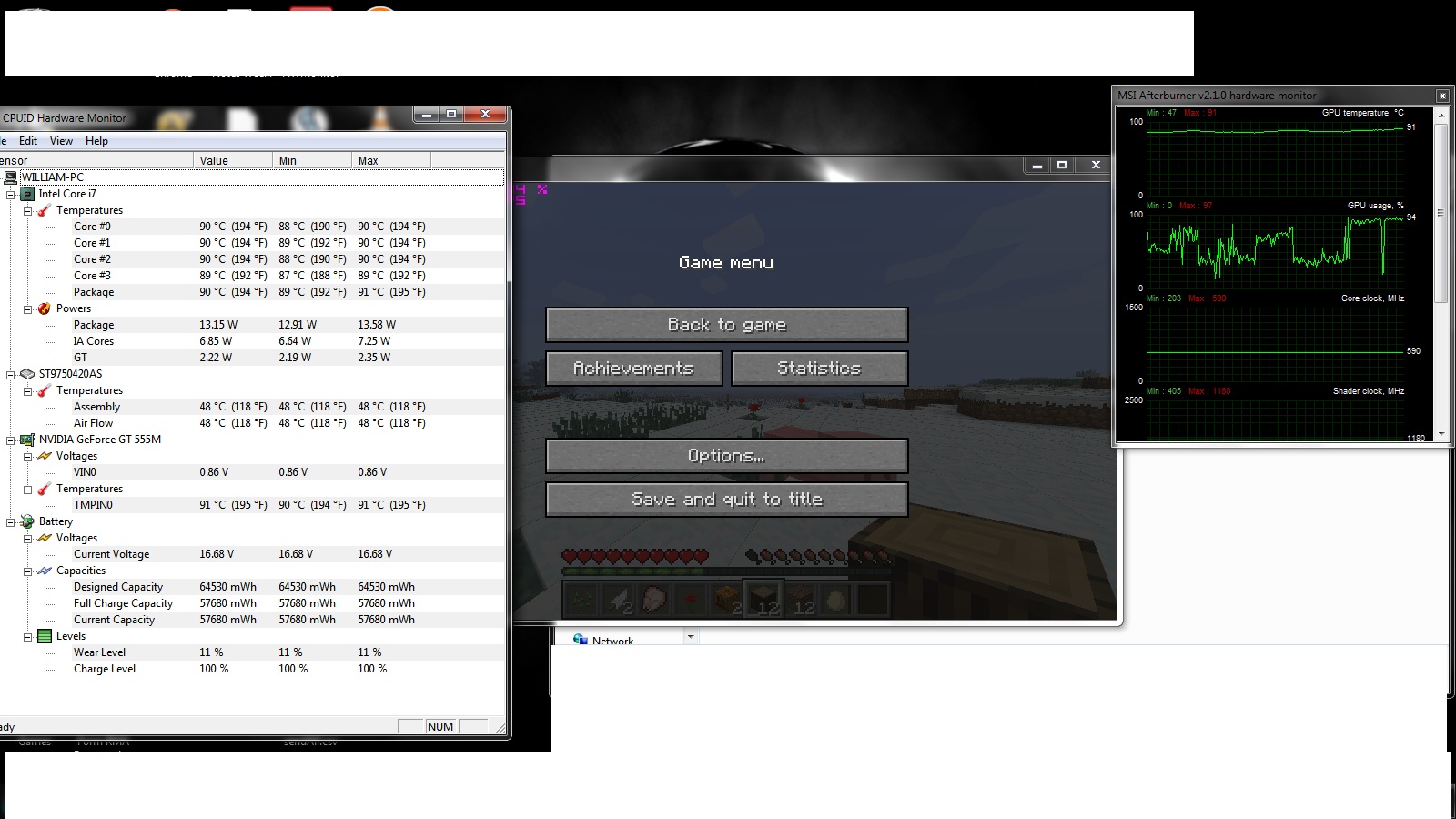Image resolution: width=1456 pixels, height=819 pixels.
Task: Click the NUM status bar indicator
Action: 440,726
